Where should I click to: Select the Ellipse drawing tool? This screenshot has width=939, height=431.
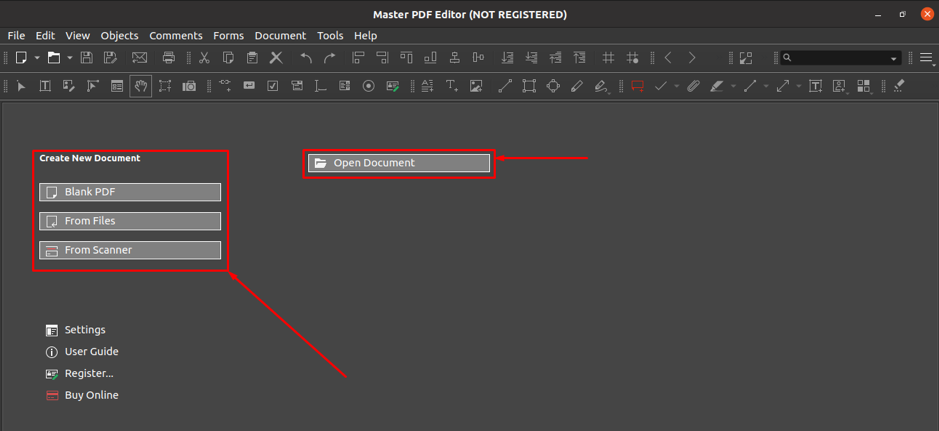coord(553,86)
